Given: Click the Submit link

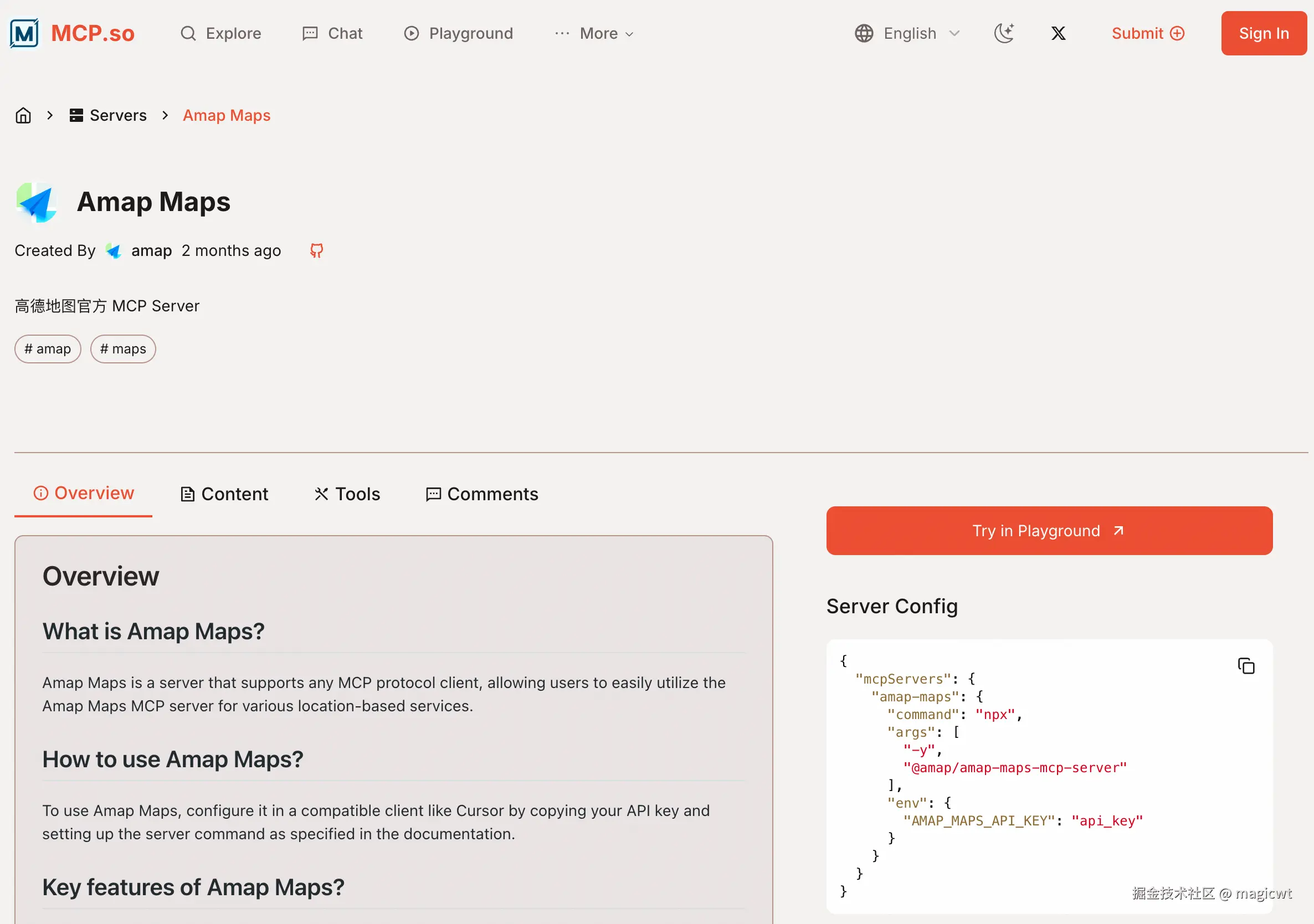Looking at the screenshot, I should click(x=1147, y=33).
